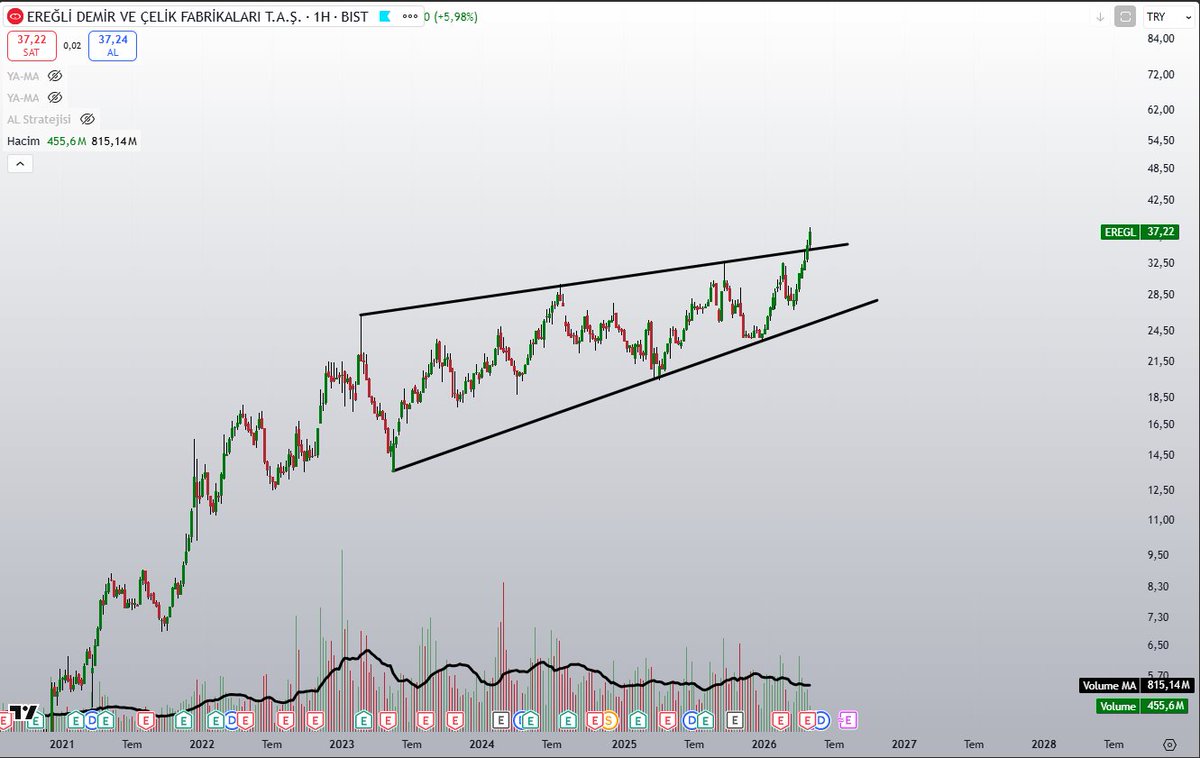1200x758 pixels.
Task: Click the 28,50 price axis value
Action: (x=1160, y=295)
